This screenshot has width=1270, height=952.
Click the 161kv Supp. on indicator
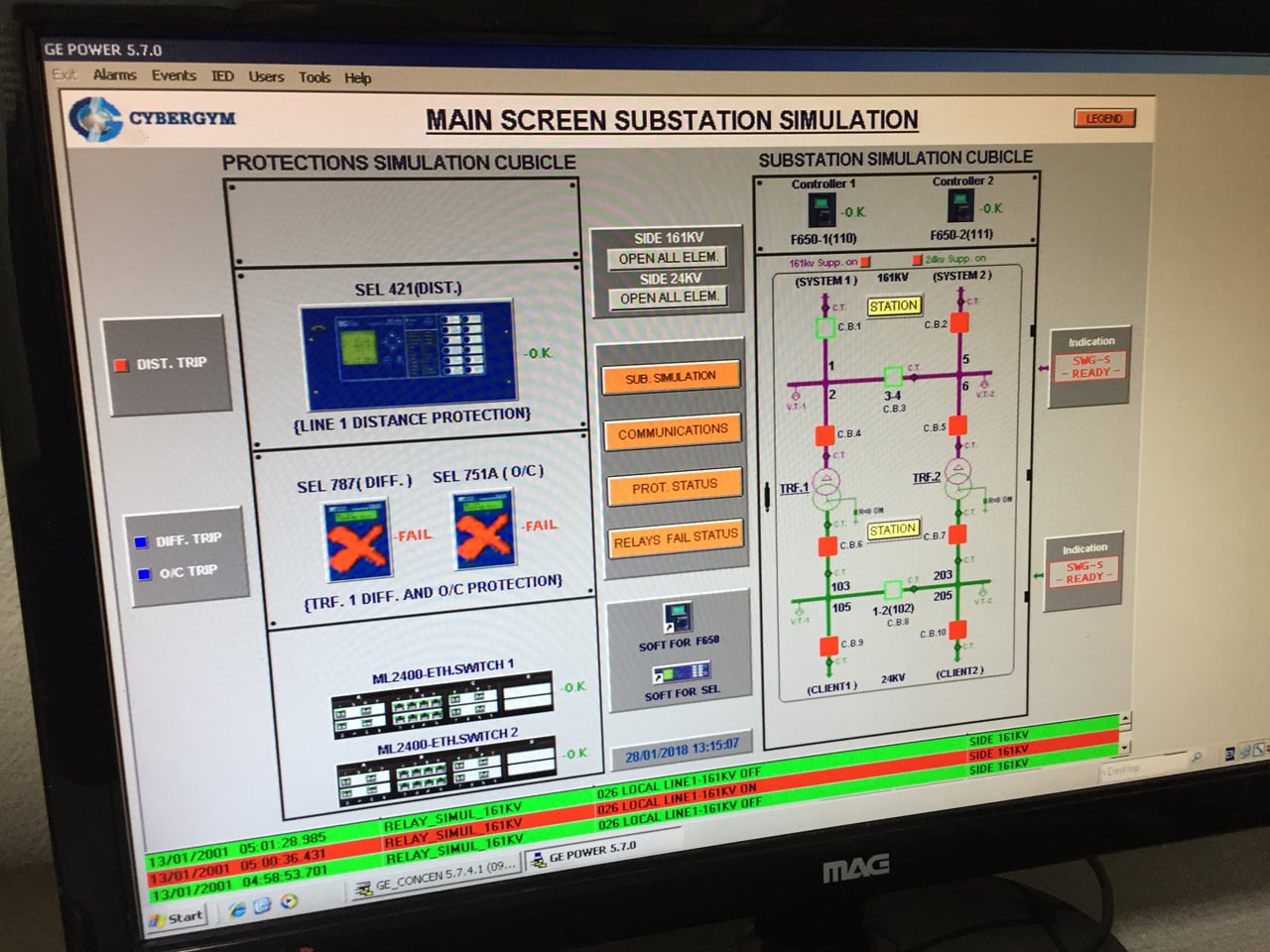pos(865,262)
